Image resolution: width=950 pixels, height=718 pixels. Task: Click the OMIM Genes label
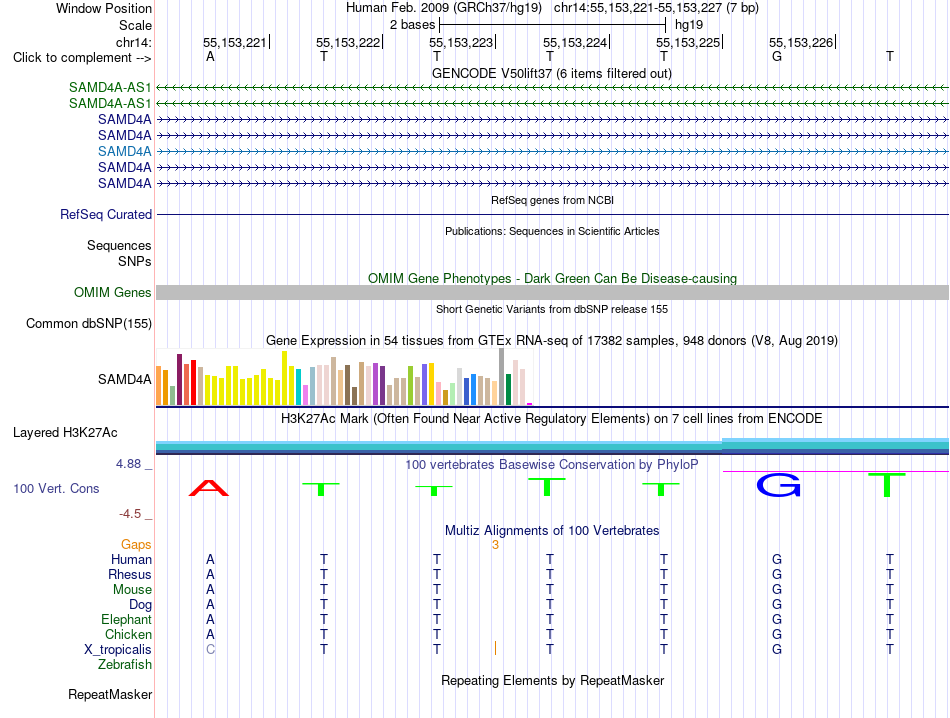pyautogui.click(x=113, y=293)
